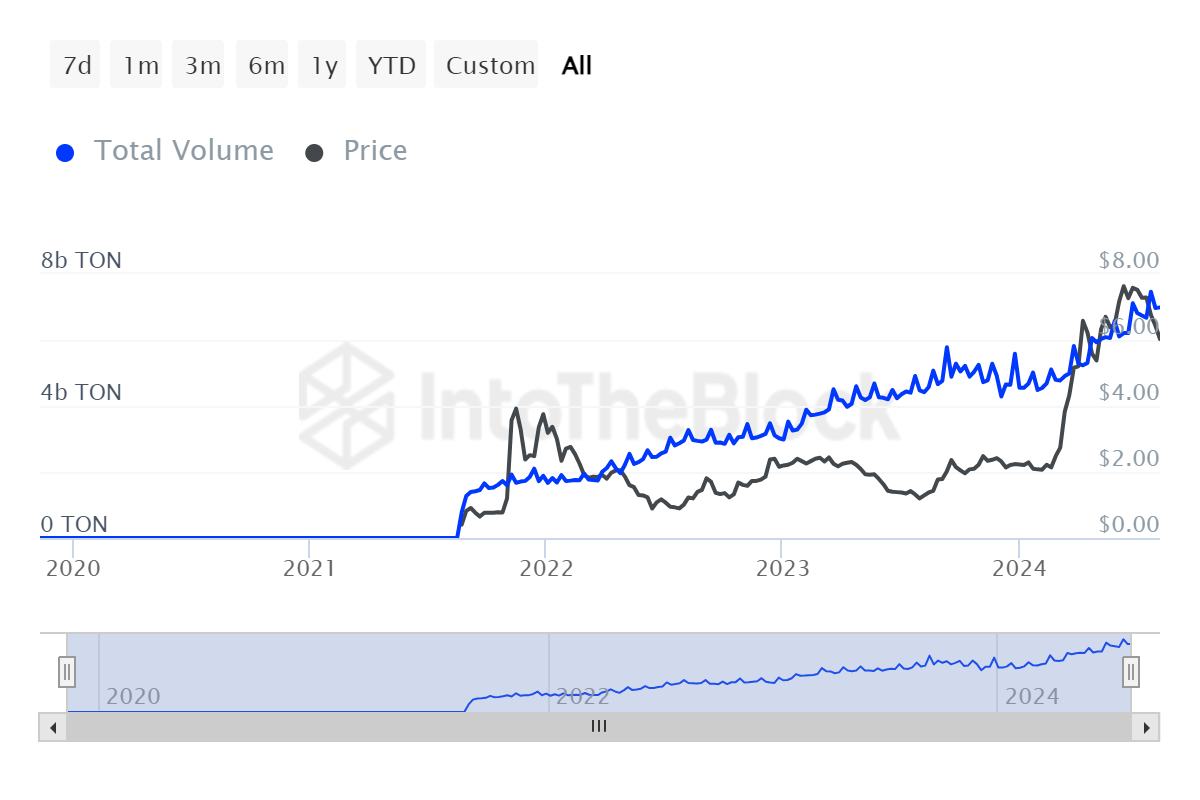Viewport: 1200px width, 800px height.
Task: Choose the YTD range option
Action: click(x=391, y=66)
